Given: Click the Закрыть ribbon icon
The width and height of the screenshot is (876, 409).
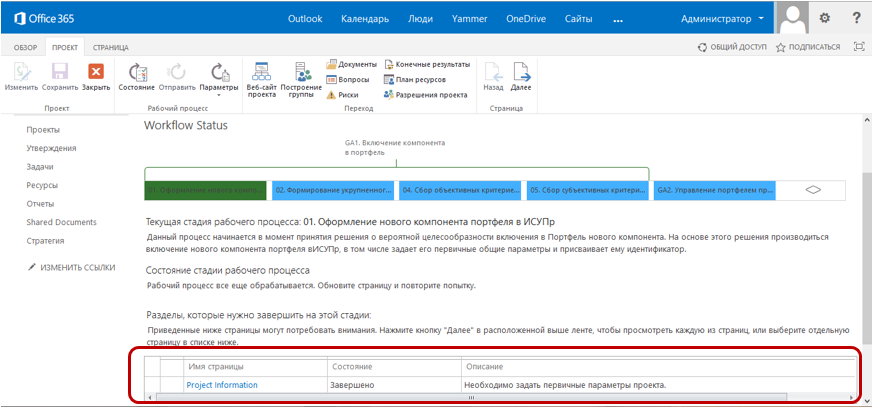Looking at the screenshot, I should [96, 77].
